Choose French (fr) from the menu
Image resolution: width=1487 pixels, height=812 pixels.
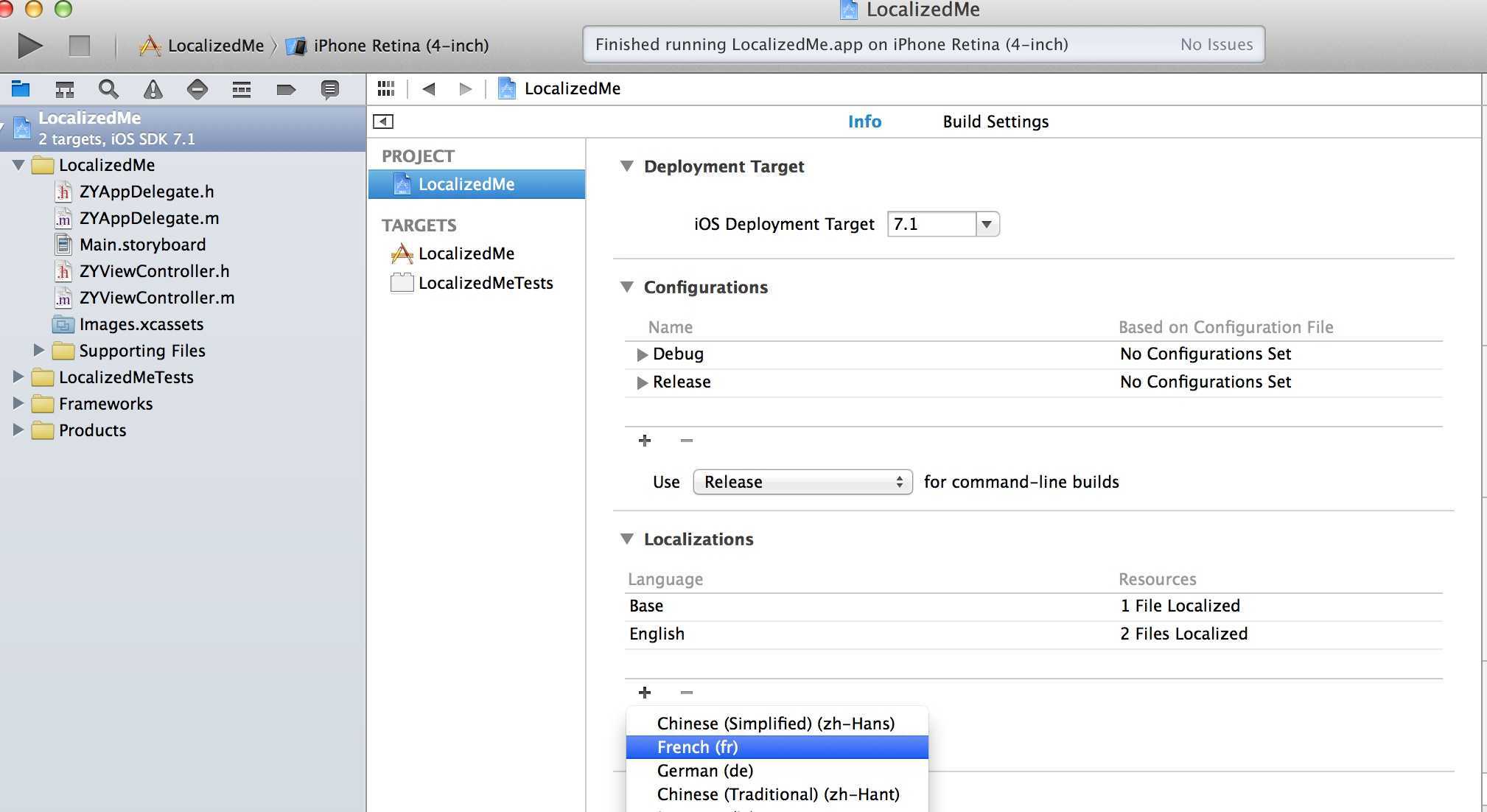pyautogui.click(x=777, y=747)
